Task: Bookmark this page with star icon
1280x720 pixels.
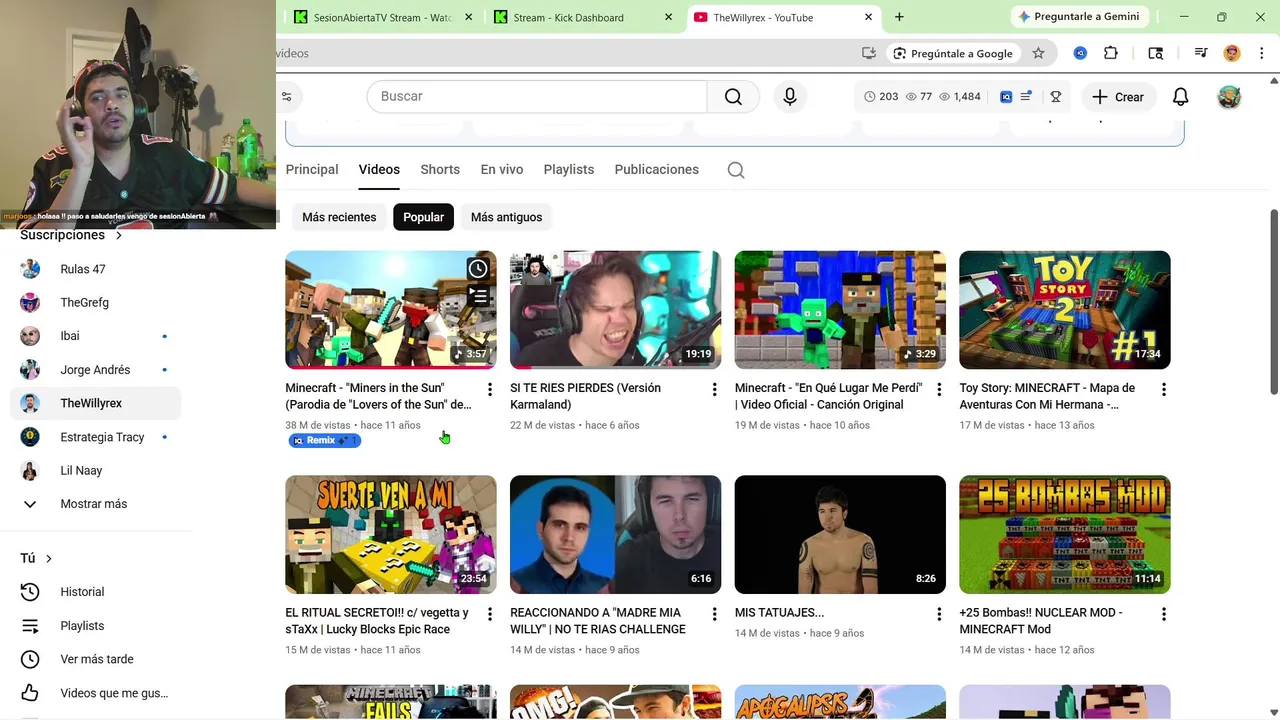Action: click(1038, 53)
